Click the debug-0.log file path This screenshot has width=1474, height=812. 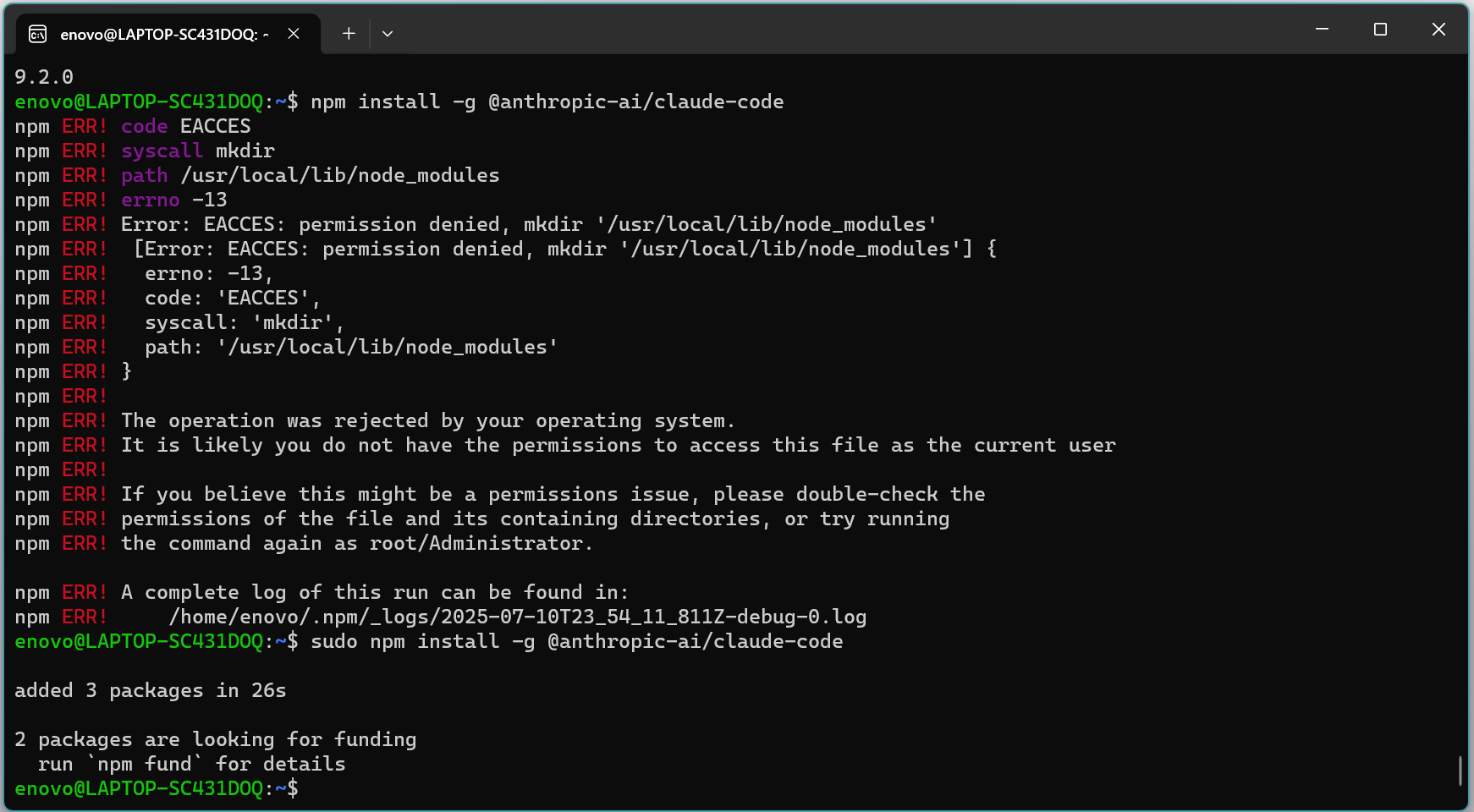pyautogui.click(x=517, y=617)
